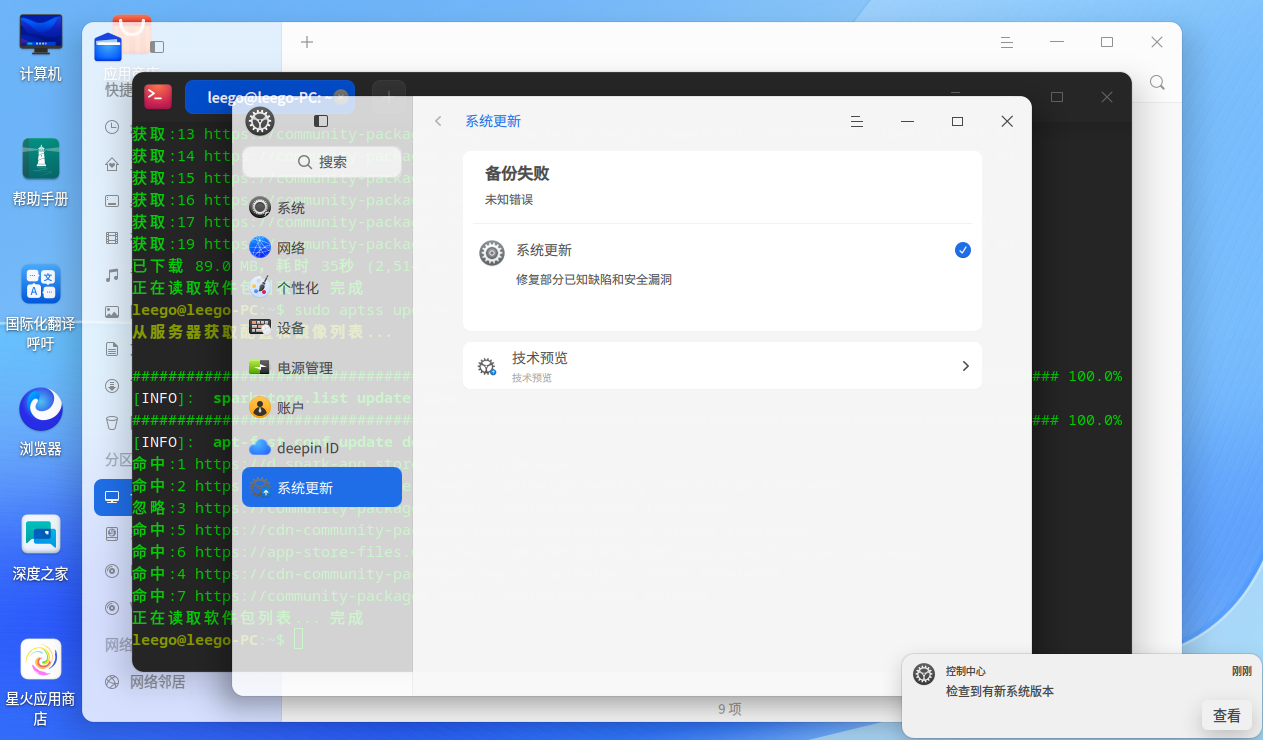Toggle the control center sidebar panel icon
This screenshot has width=1263, height=740.
point(321,121)
